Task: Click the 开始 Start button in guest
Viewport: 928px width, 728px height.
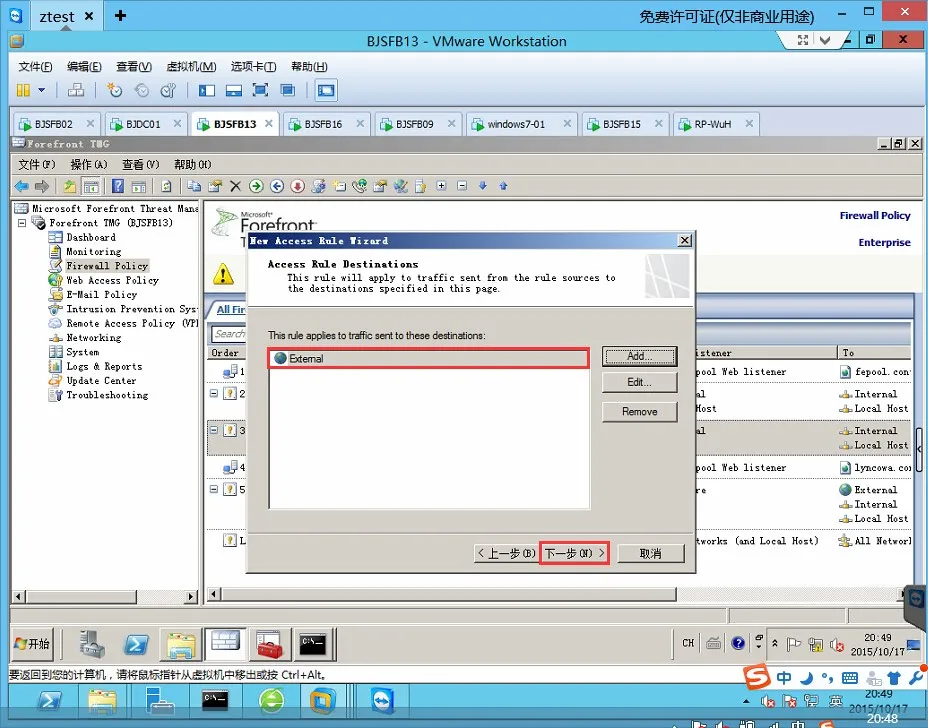Action: click(x=33, y=644)
